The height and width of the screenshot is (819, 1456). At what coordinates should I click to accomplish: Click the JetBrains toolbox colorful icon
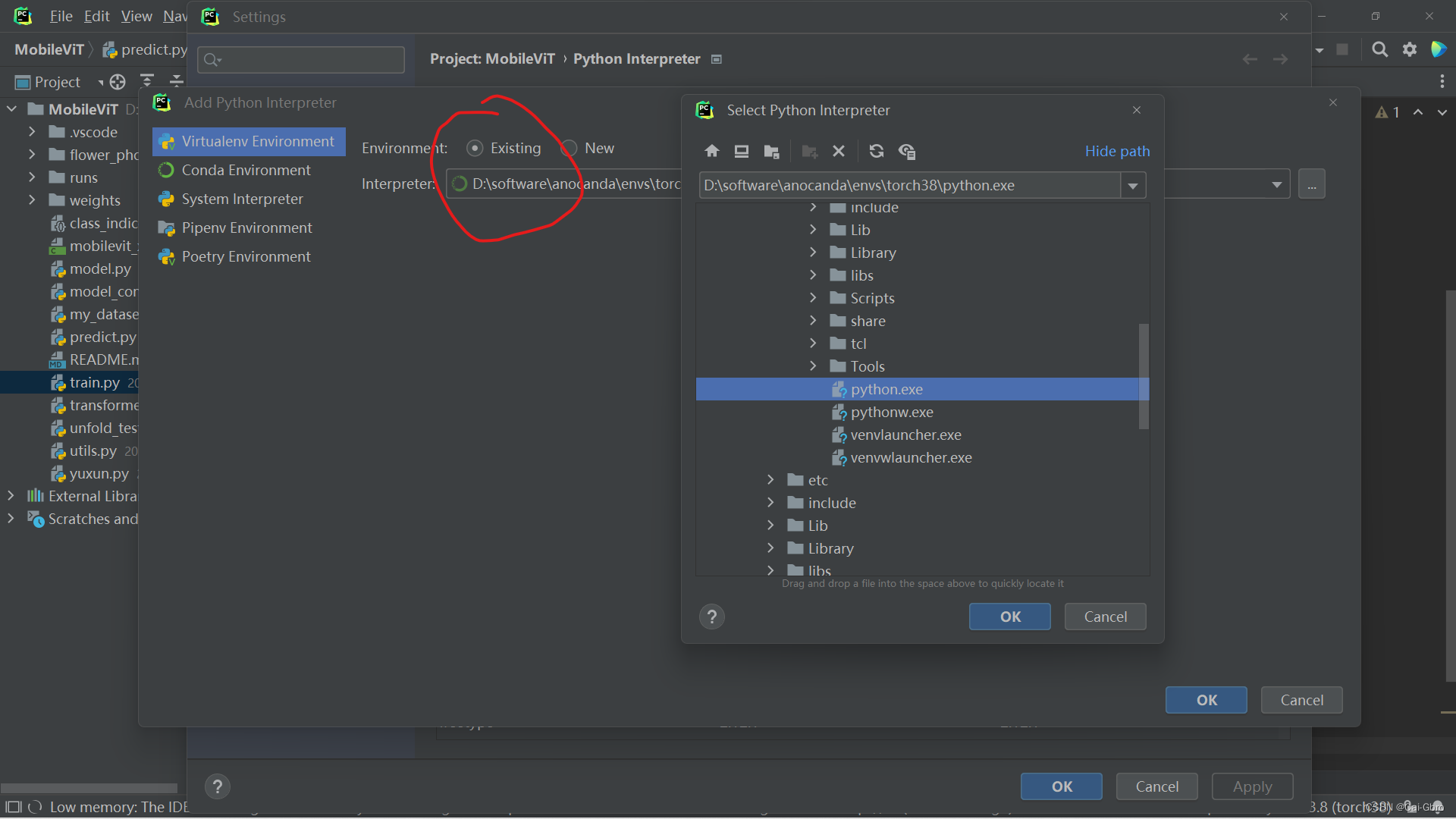[x=1438, y=49]
